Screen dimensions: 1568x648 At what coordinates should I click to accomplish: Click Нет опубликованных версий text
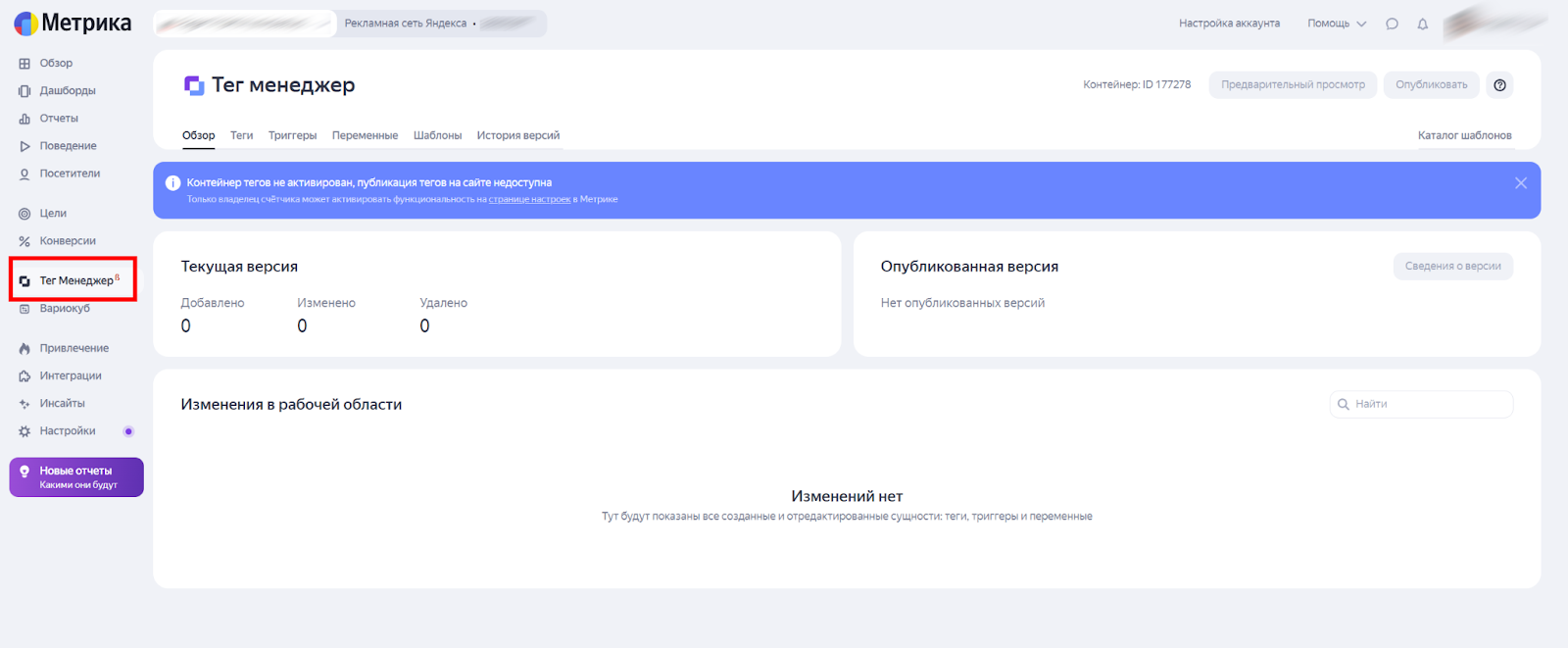[x=962, y=303]
